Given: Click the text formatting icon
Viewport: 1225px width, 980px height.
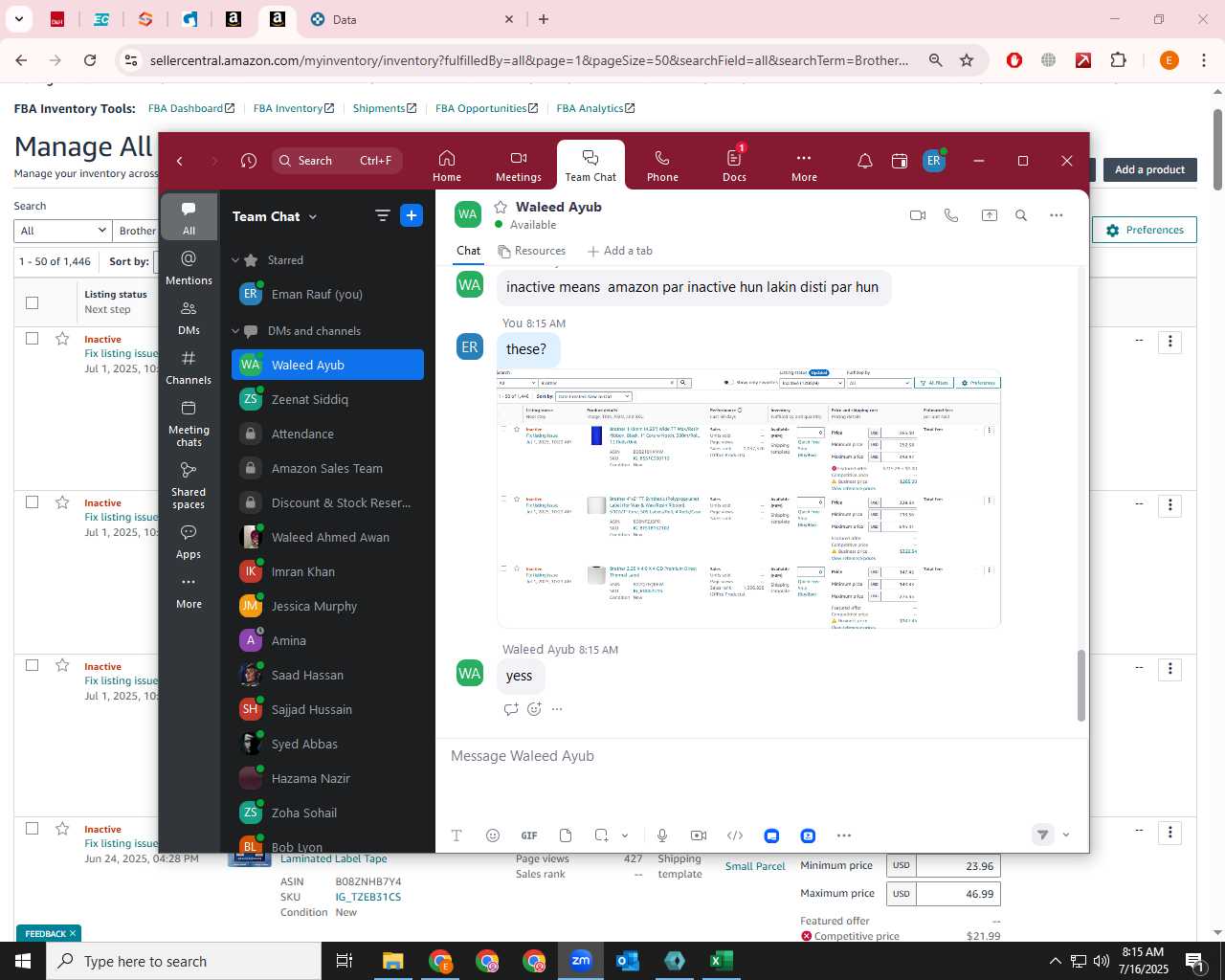Looking at the screenshot, I should coord(457,835).
